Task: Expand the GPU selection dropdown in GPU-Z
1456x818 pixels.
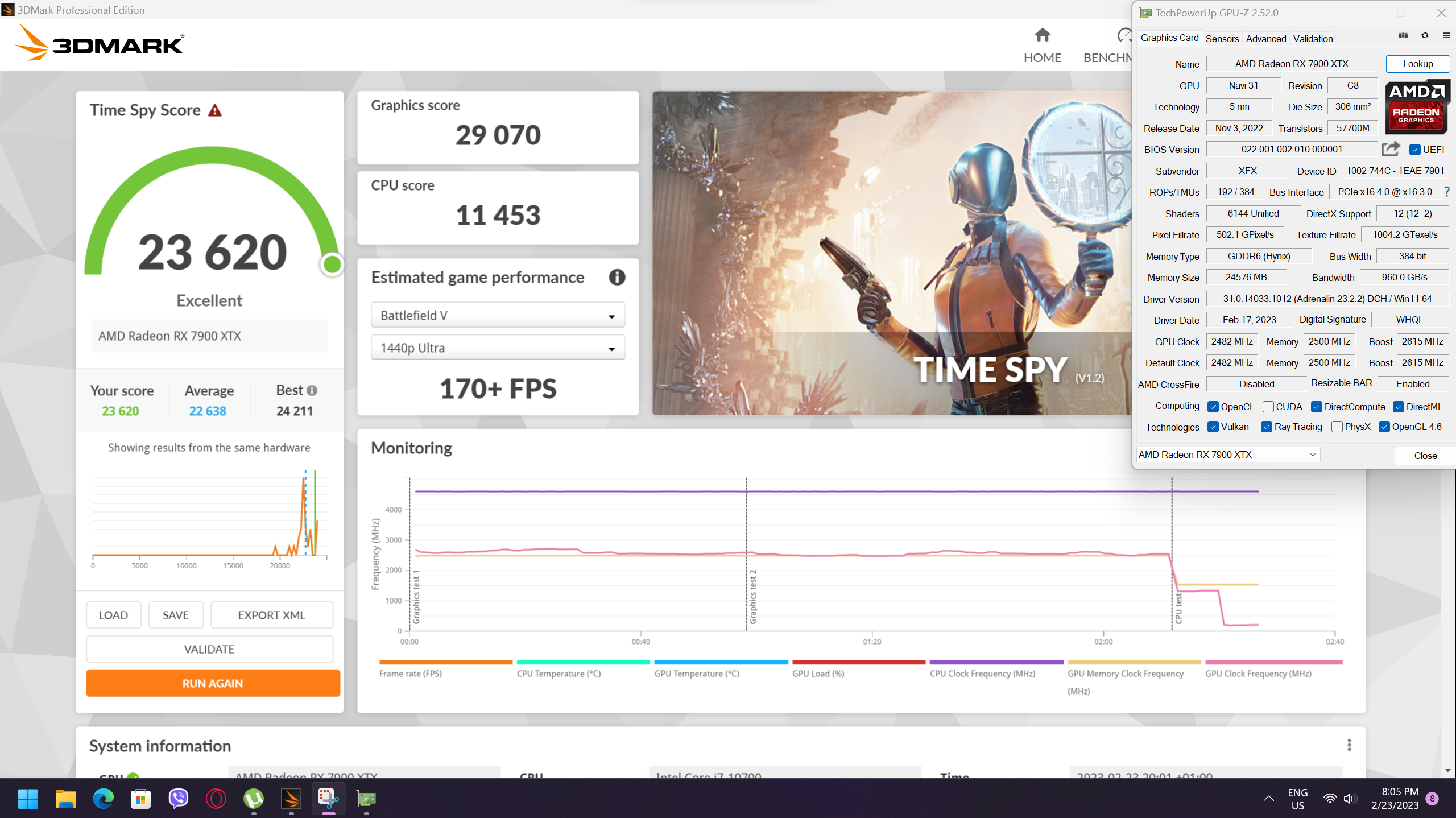Action: click(1228, 455)
